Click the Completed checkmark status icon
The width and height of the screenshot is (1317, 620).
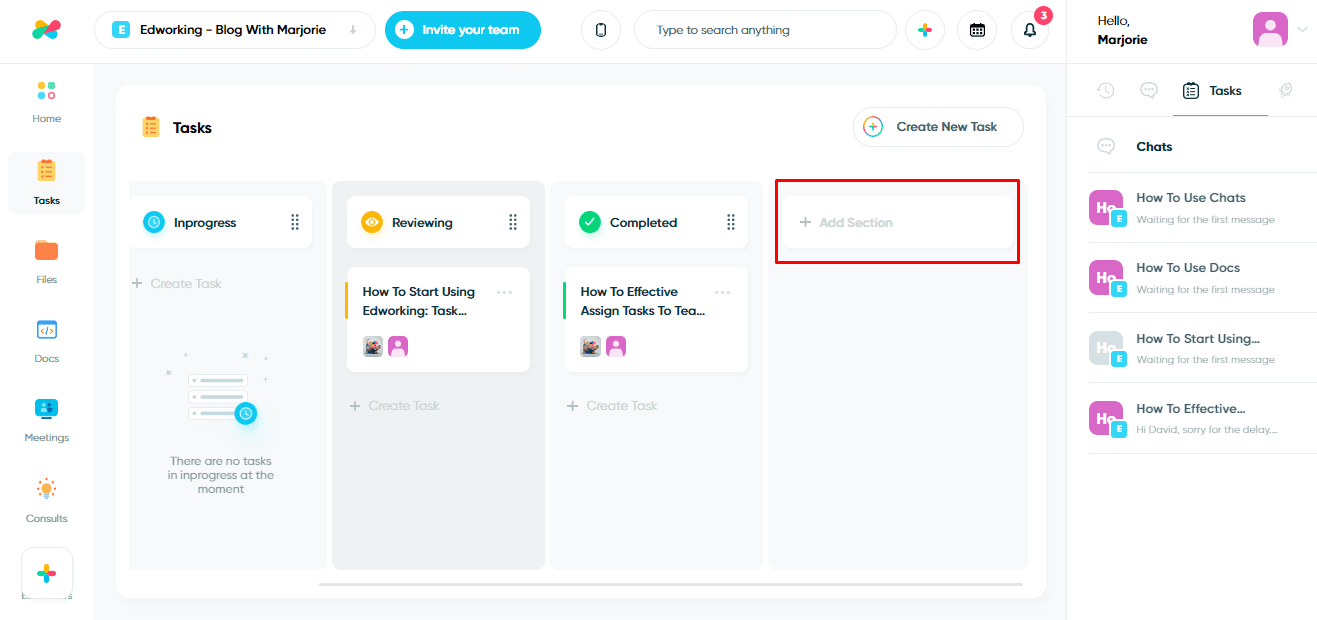(590, 222)
